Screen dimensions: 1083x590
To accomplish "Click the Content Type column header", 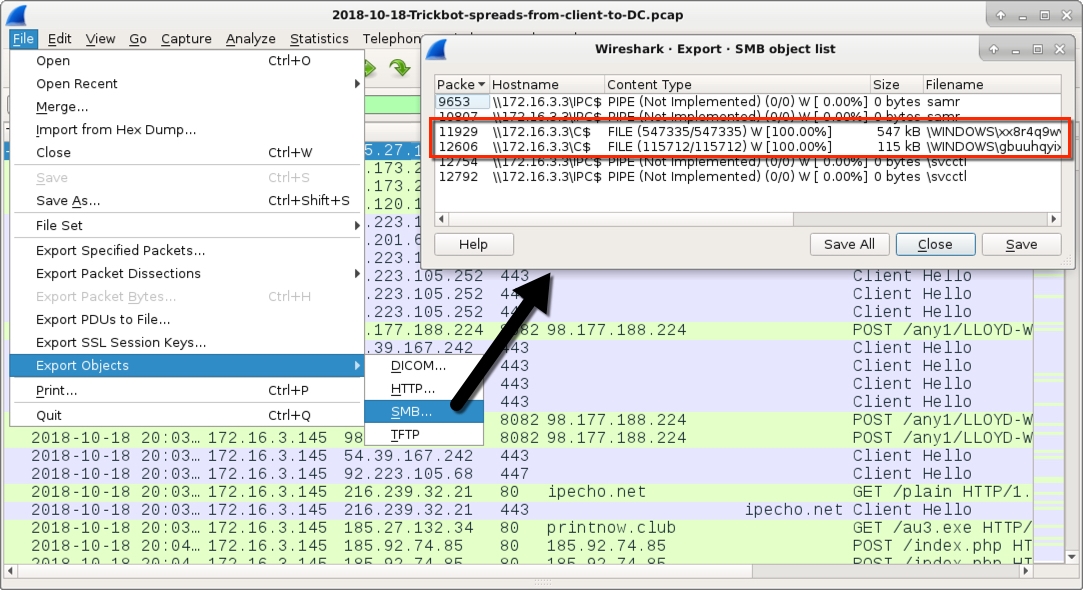I will 737,84.
